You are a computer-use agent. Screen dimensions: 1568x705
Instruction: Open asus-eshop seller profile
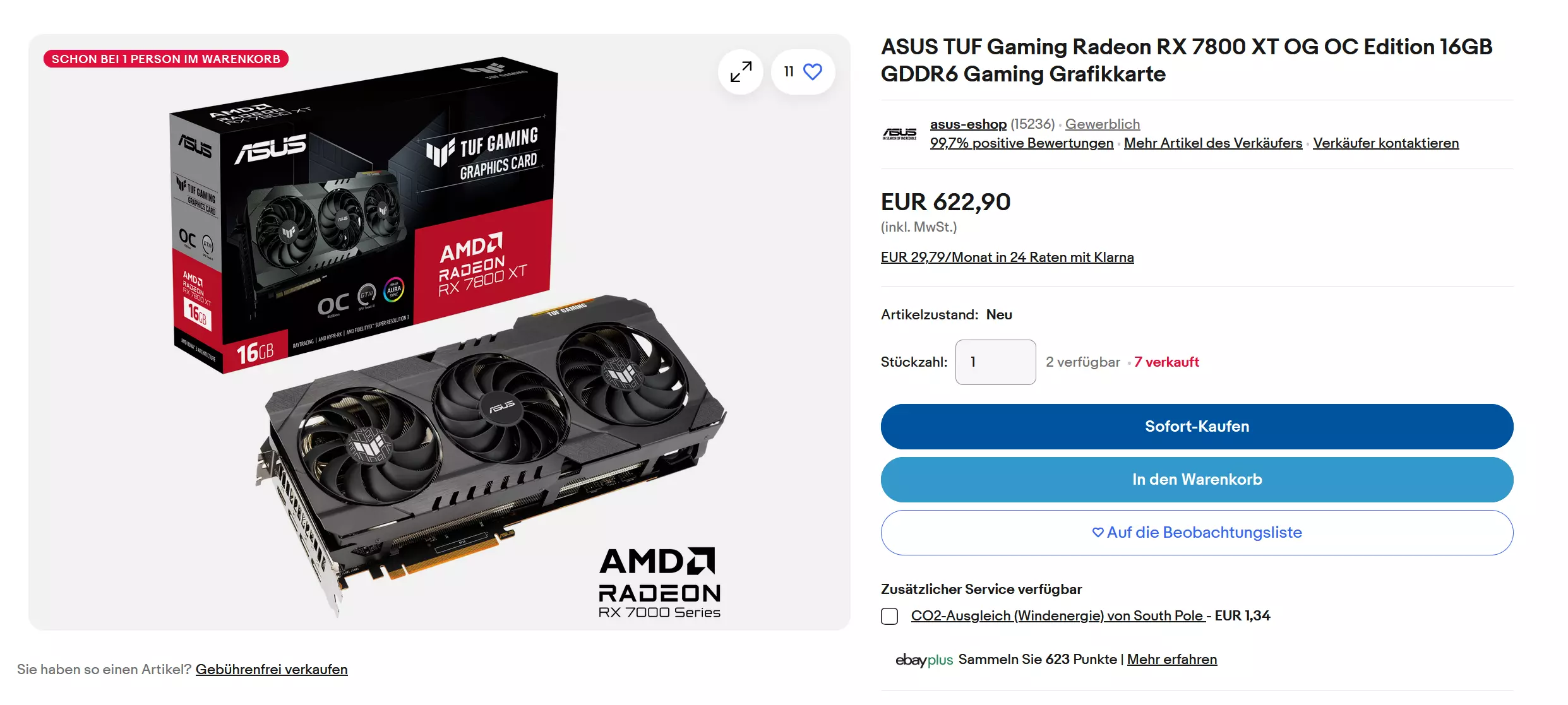(968, 124)
